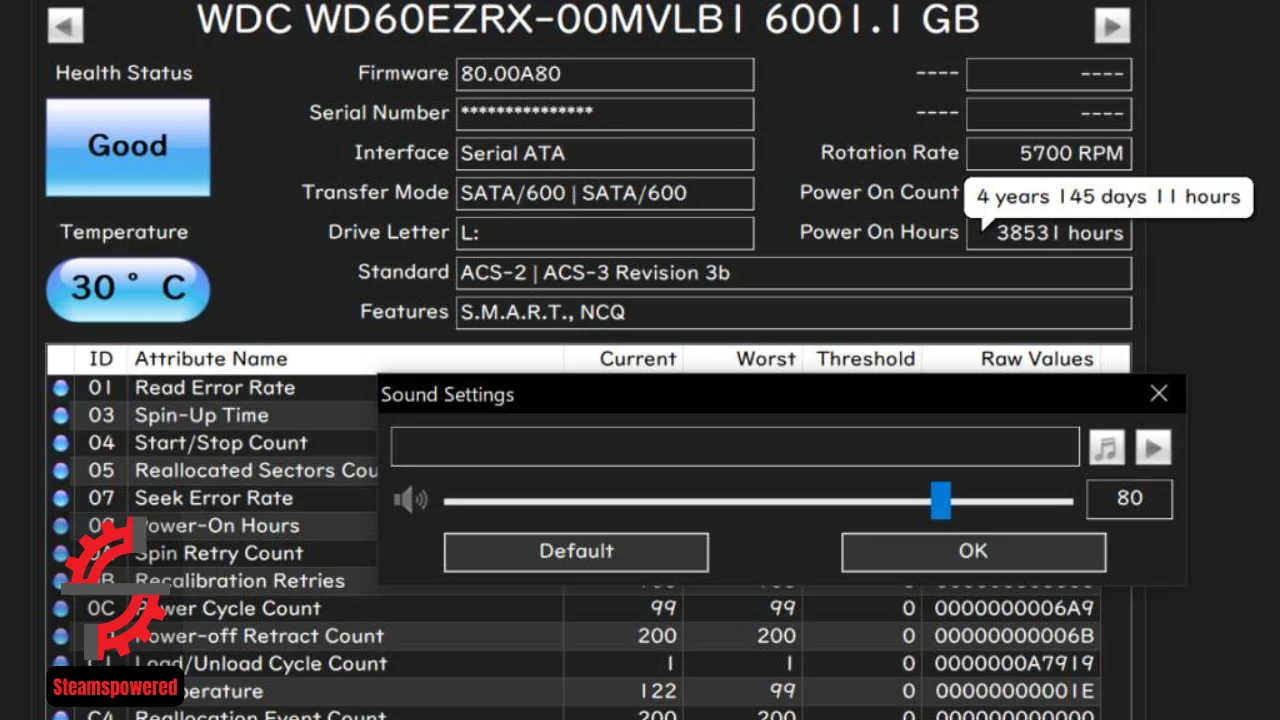Viewport: 1280px width, 720px height.
Task: Click the Power On Hours 38531 value
Action: point(1049,234)
